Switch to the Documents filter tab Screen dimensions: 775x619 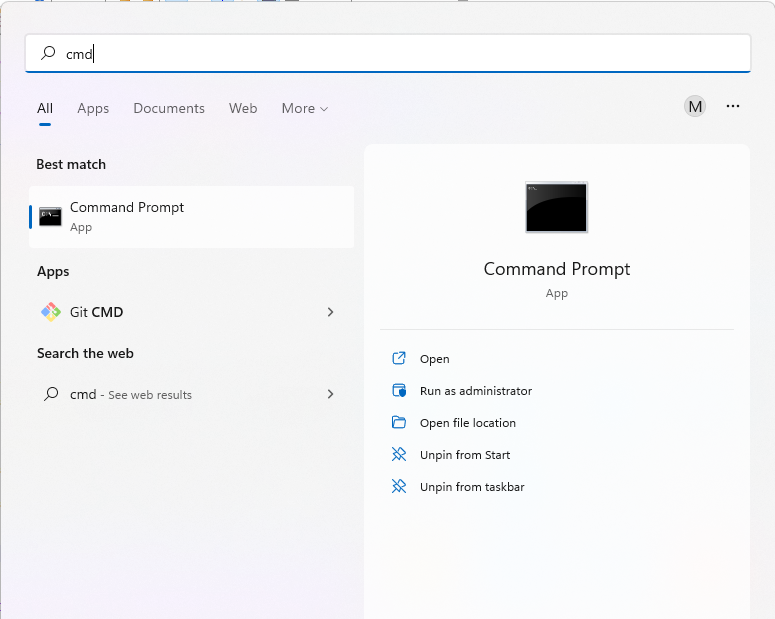click(169, 108)
